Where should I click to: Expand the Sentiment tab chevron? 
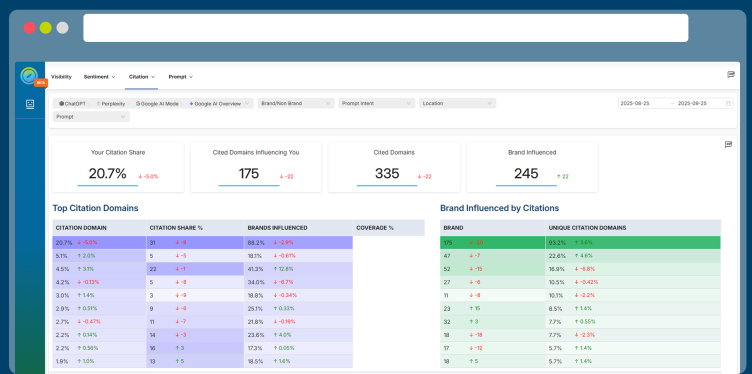(x=113, y=77)
